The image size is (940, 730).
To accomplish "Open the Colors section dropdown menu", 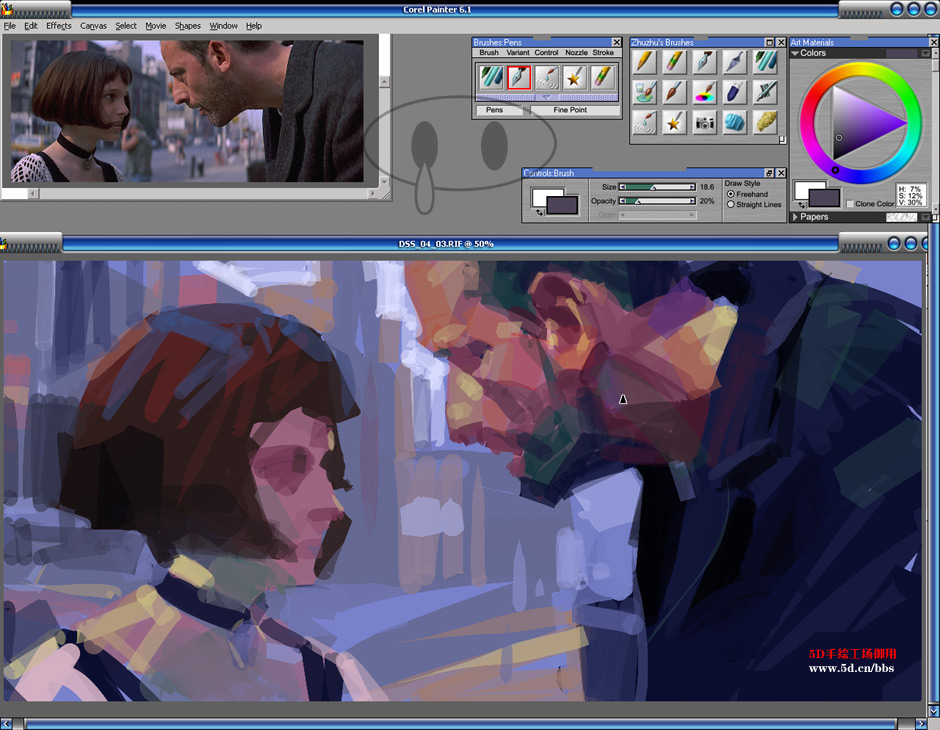I will [x=926, y=53].
